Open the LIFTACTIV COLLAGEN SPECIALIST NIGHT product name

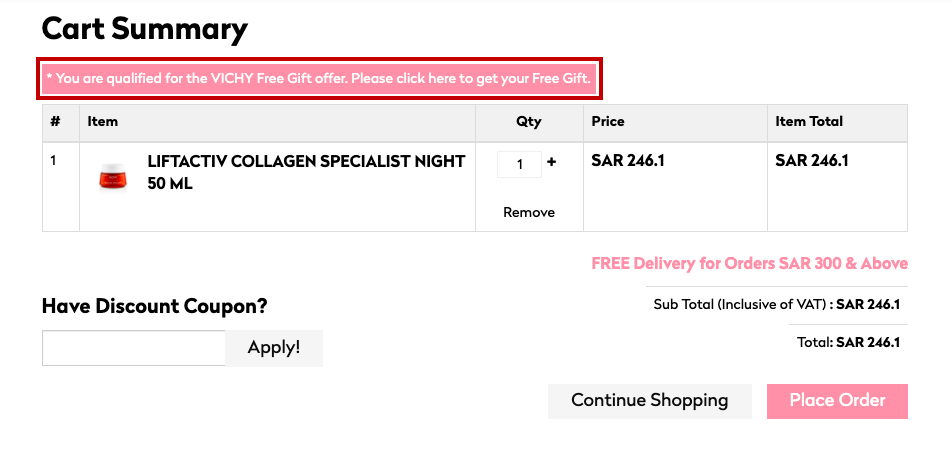coord(306,173)
